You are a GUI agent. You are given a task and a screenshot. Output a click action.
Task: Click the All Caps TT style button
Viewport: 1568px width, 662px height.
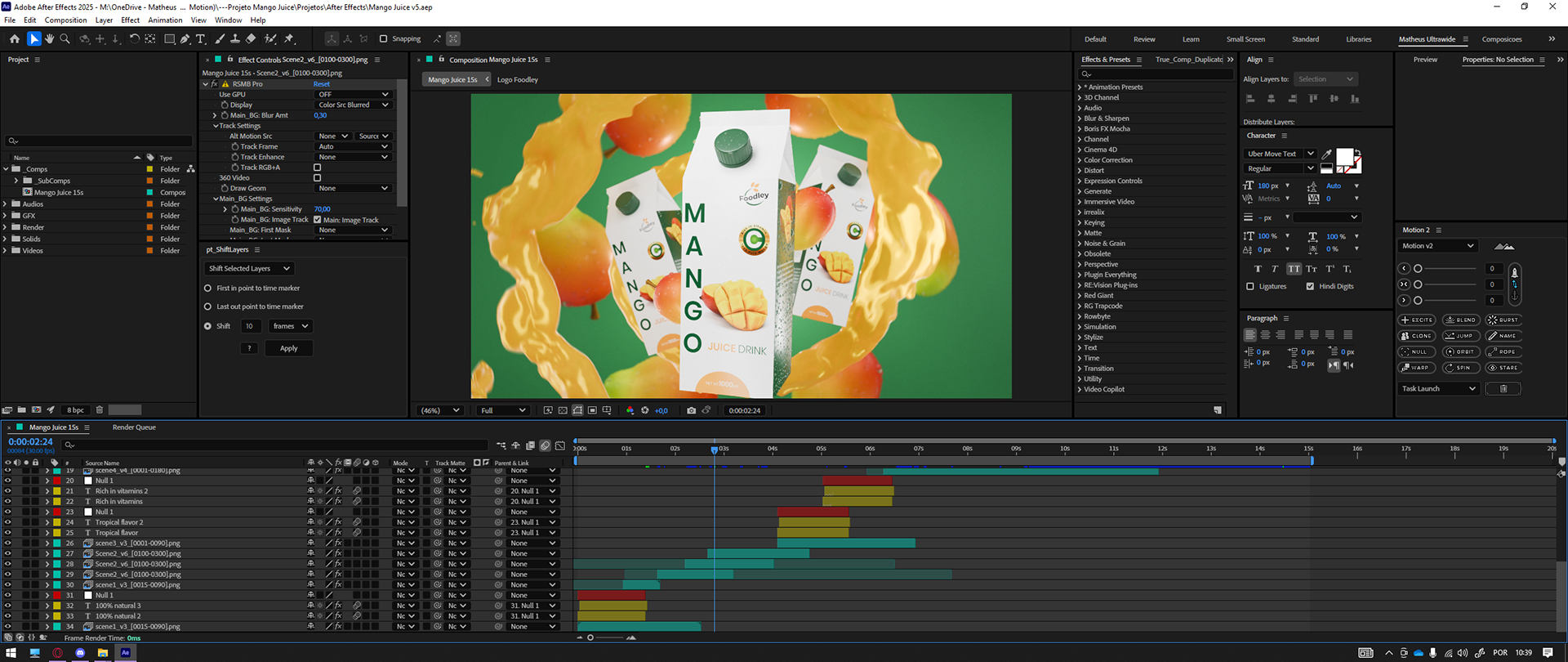point(1294,269)
